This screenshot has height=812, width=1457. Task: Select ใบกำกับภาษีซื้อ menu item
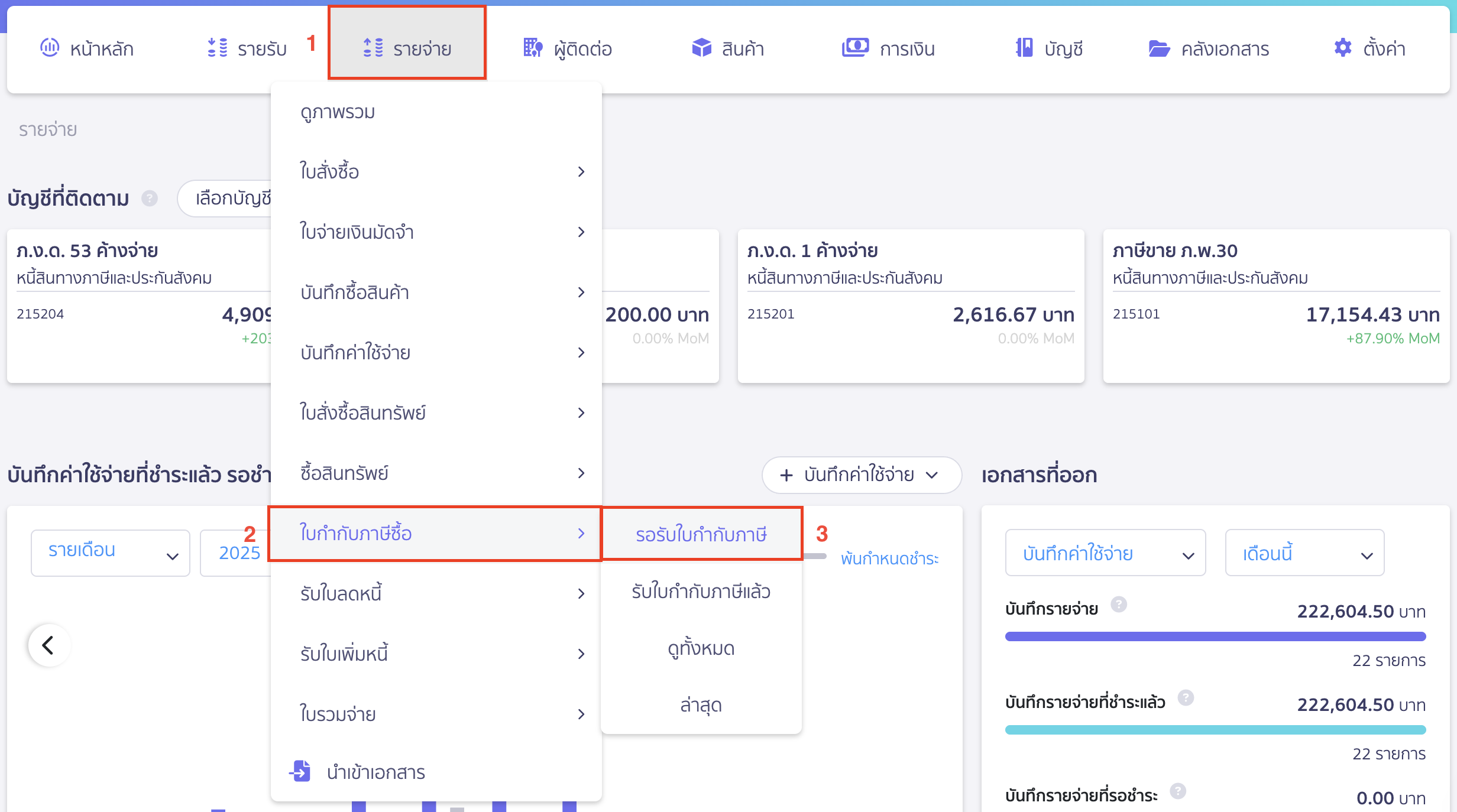point(435,533)
